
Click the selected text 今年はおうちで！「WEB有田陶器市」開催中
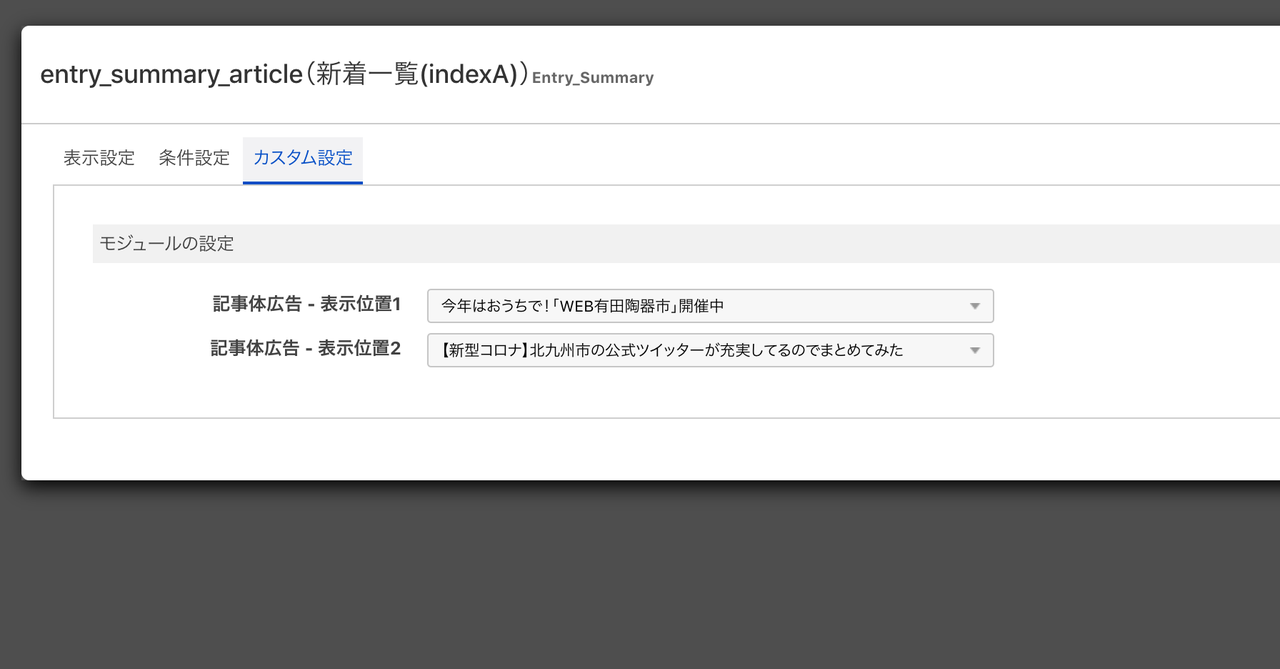(582, 306)
